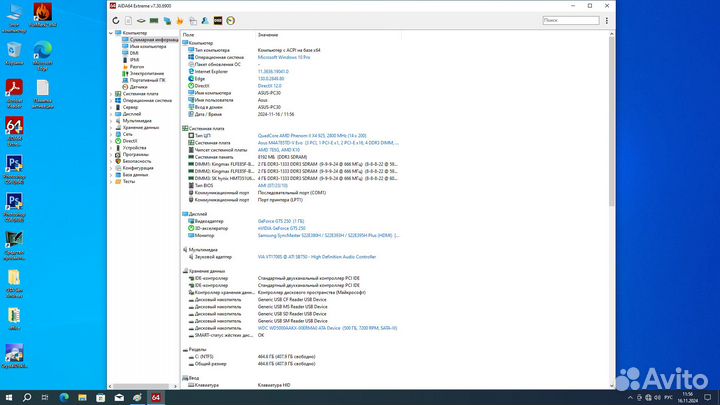Open the Windows Start menu
This screenshot has width=720, height=405.
click(x=9, y=397)
